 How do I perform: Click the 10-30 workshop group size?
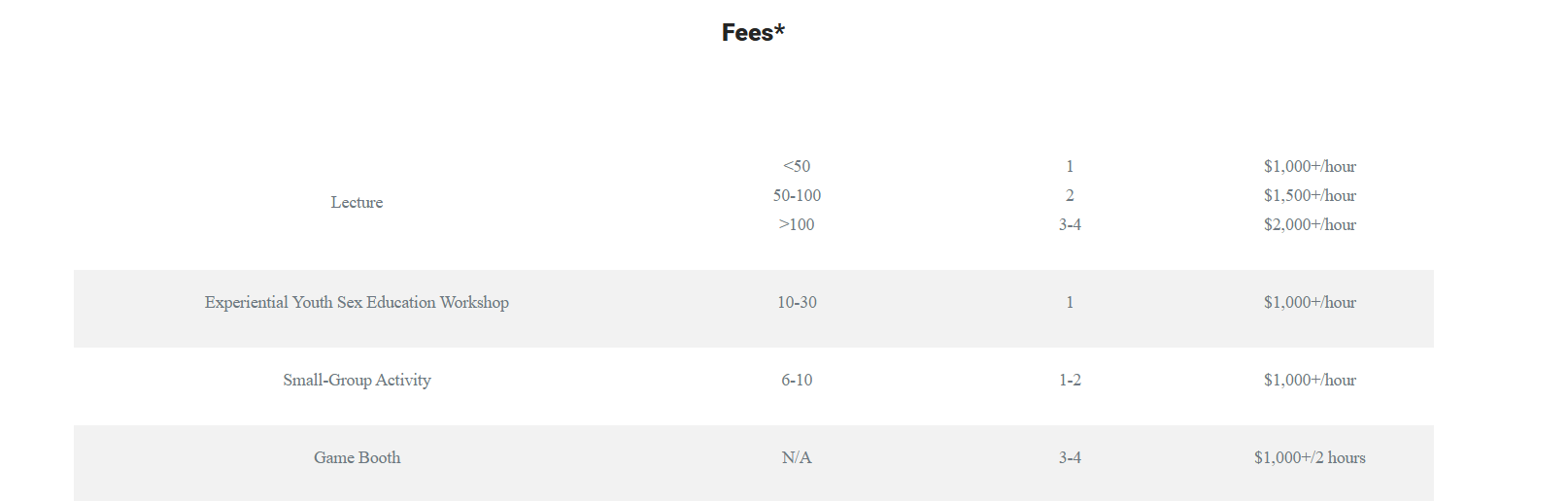pos(797,302)
